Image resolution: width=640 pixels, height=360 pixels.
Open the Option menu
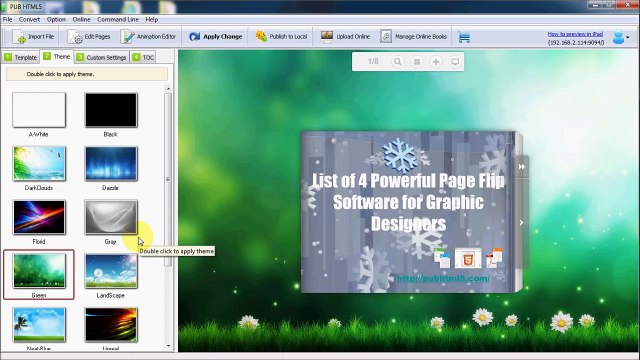tap(56, 20)
